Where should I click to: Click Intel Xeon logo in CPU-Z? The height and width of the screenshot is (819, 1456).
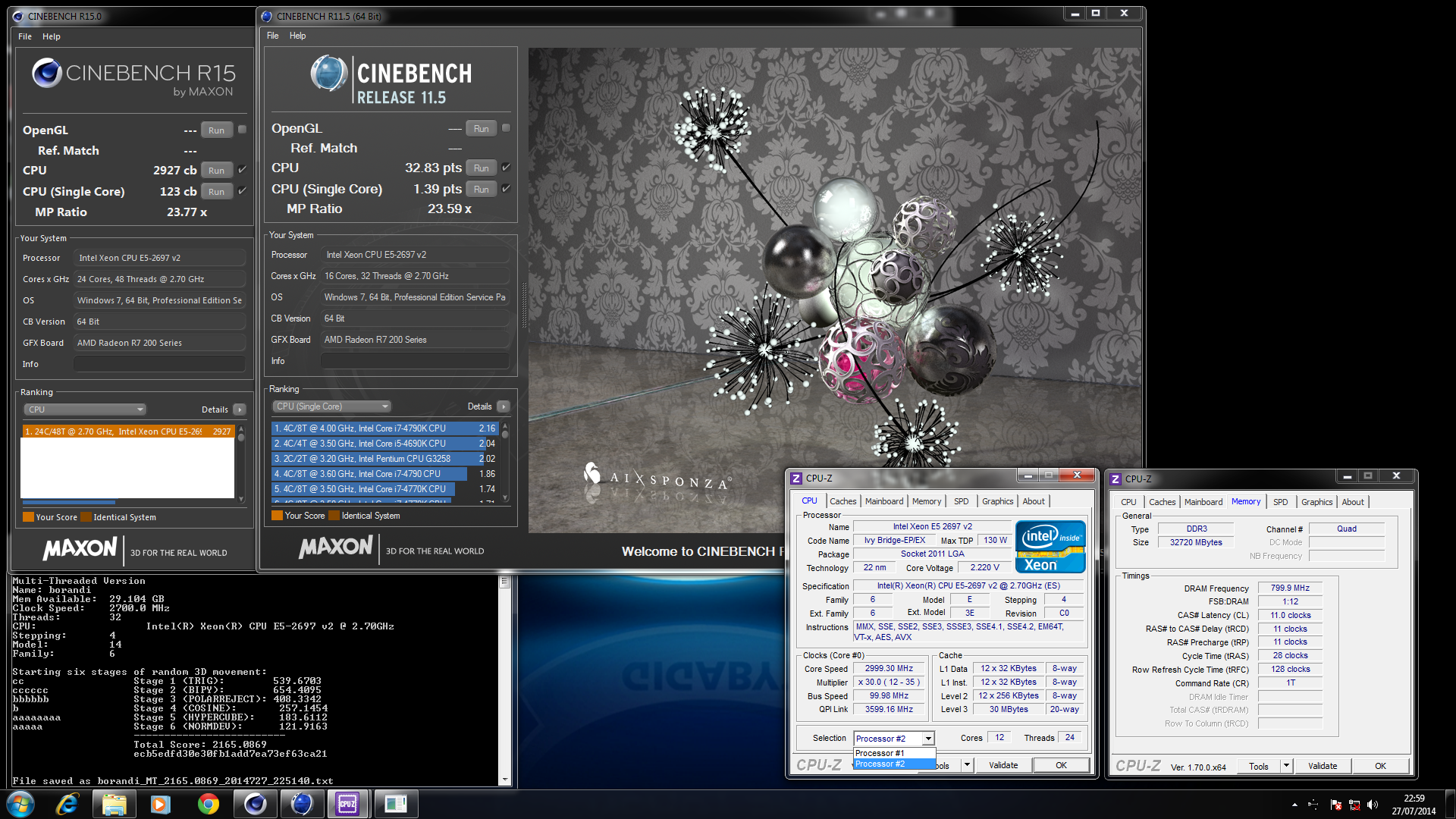click(x=1050, y=547)
